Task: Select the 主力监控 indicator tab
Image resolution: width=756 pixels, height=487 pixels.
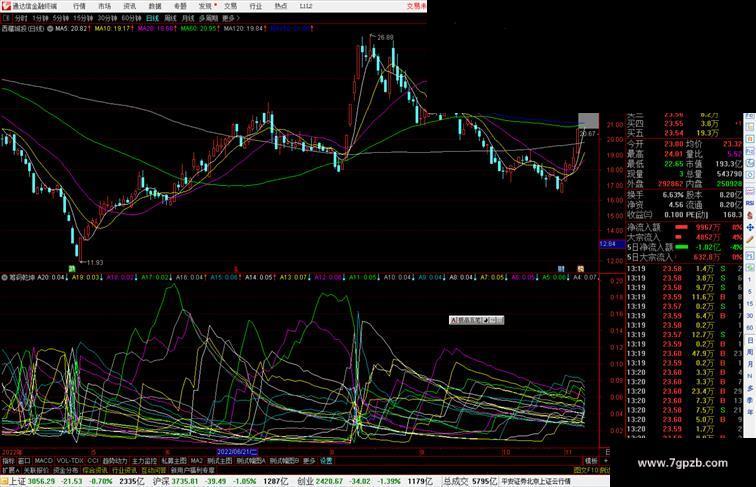Action: tap(144, 461)
